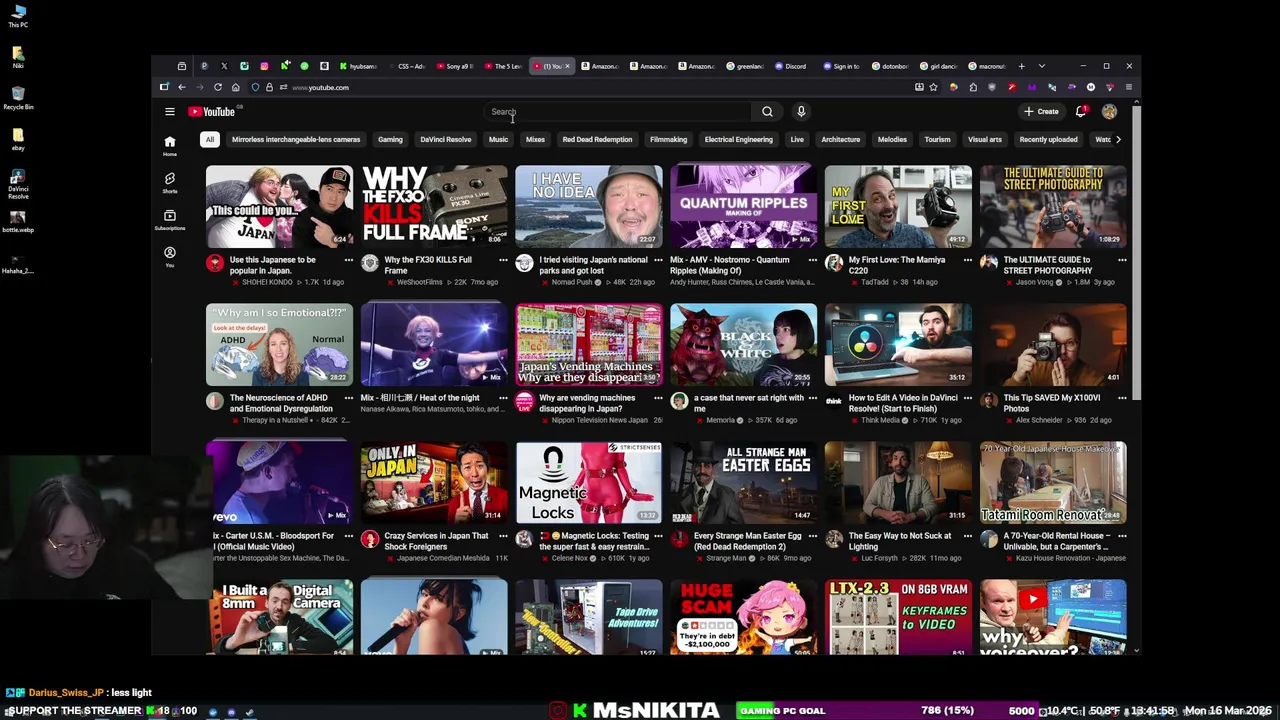The image size is (1280, 720).
Task: Switch to 'Sign in to' browser tab
Action: pos(841,66)
